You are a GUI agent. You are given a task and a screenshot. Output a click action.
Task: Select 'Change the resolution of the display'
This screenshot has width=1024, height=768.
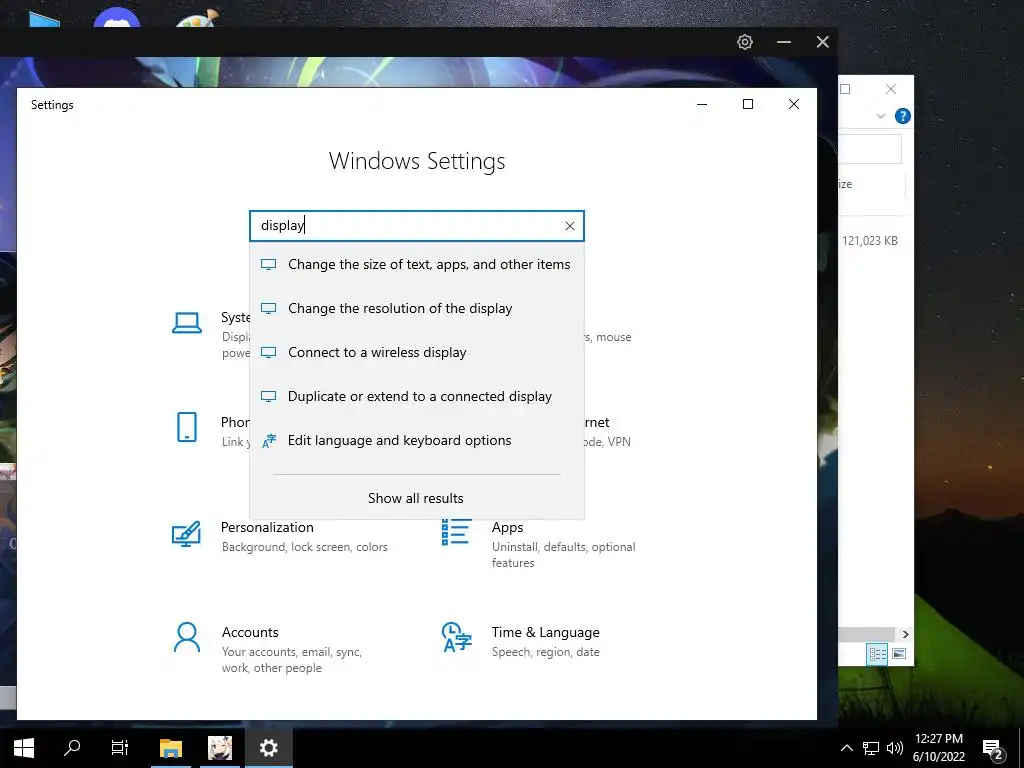point(417,308)
